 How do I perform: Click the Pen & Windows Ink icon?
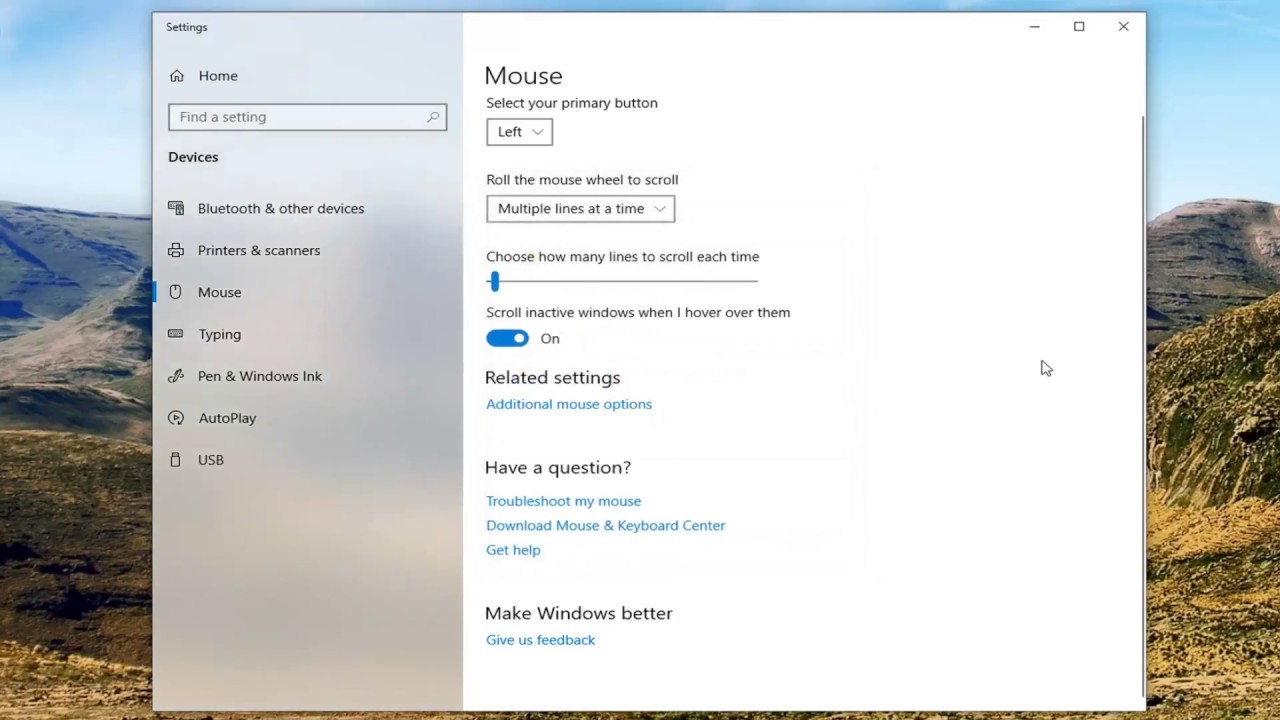point(177,376)
